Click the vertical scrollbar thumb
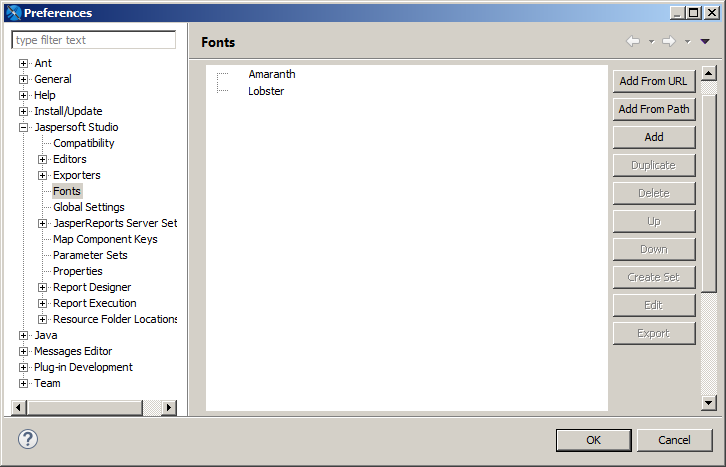Screen dimensions: 726x467 point(708,193)
